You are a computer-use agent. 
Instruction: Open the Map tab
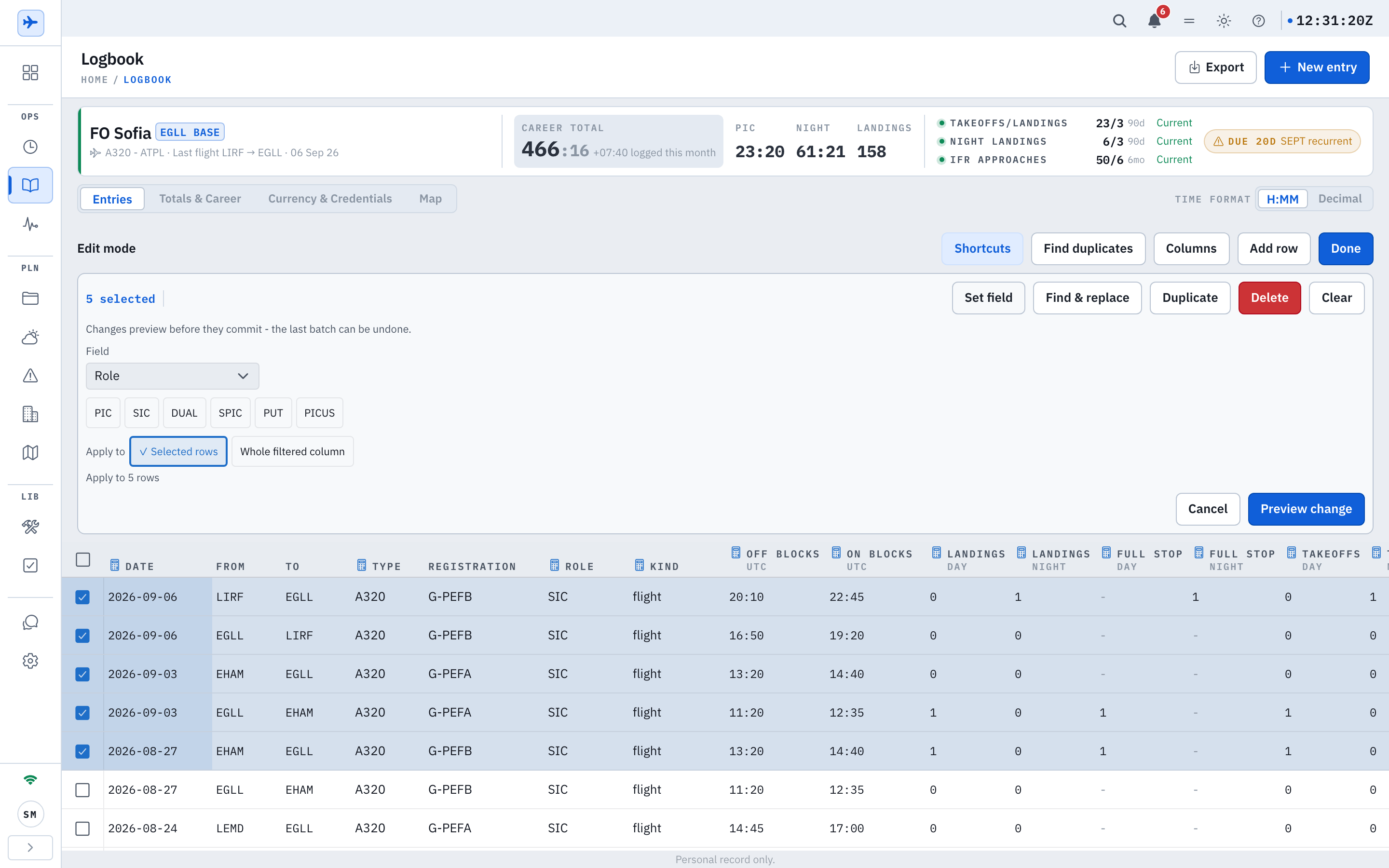[x=431, y=199]
